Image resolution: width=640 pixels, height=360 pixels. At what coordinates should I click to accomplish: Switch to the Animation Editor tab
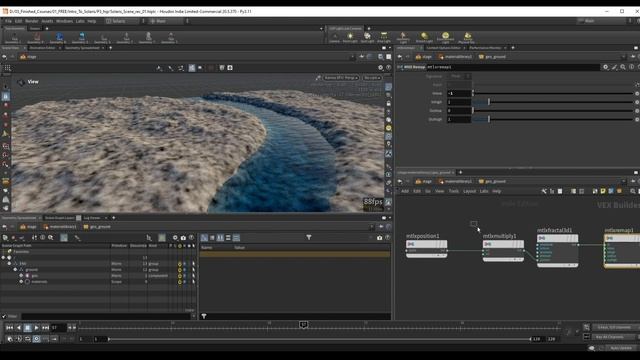(42, 48)
